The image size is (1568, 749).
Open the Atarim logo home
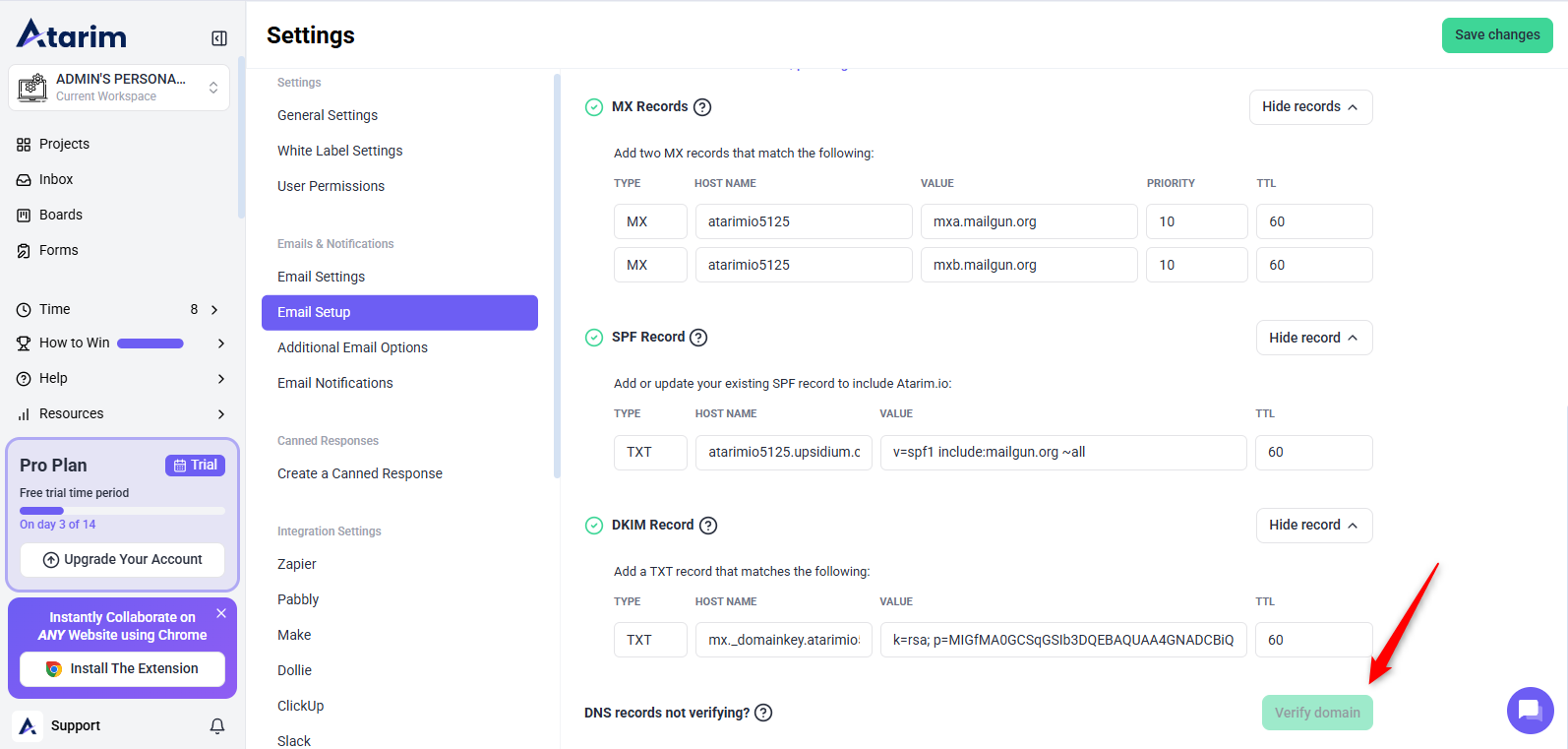click(x=72, y=35)
